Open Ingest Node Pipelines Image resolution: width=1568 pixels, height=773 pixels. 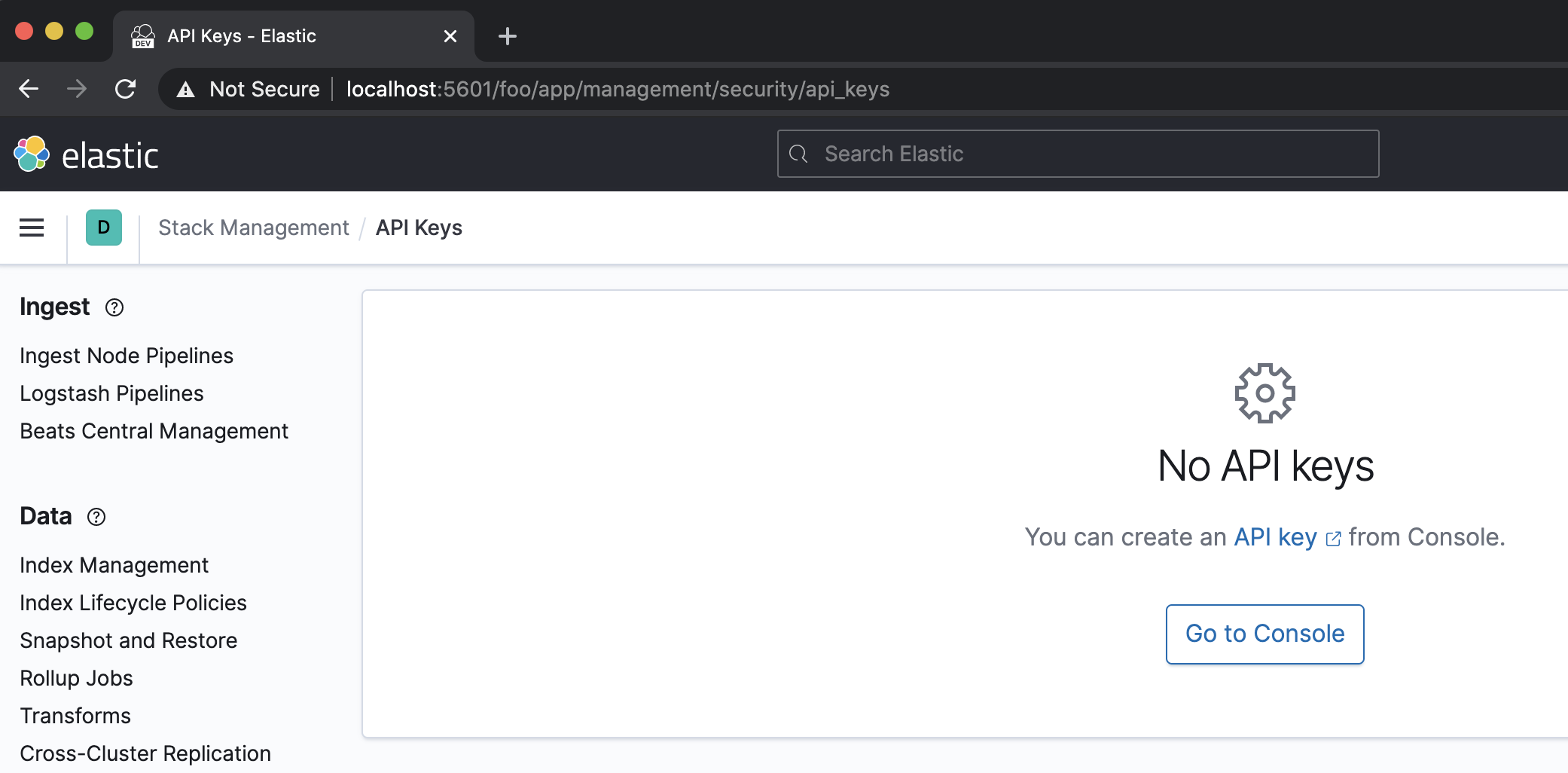pyautogui.click(x=127, y=356)
